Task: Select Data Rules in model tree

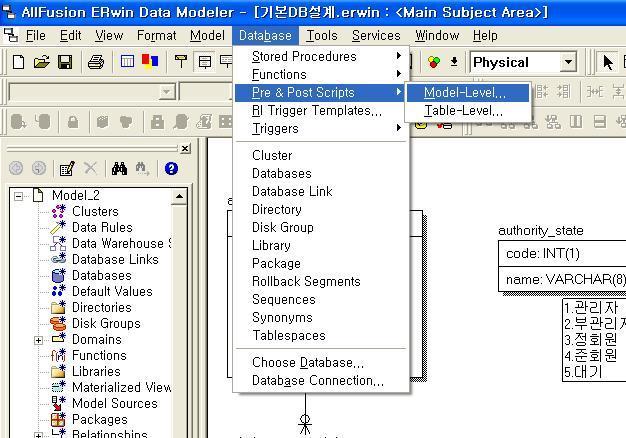Action: (x=102, y=227)
